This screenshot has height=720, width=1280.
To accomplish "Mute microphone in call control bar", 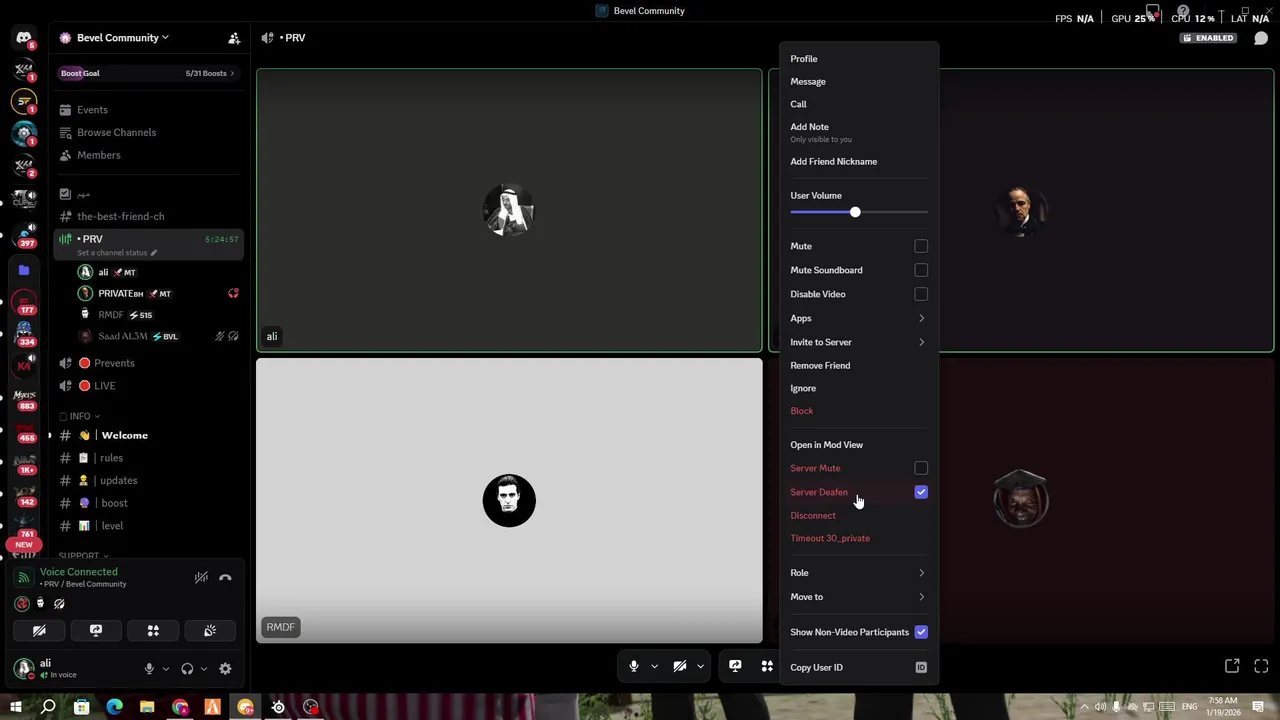I will coord(634,666).
